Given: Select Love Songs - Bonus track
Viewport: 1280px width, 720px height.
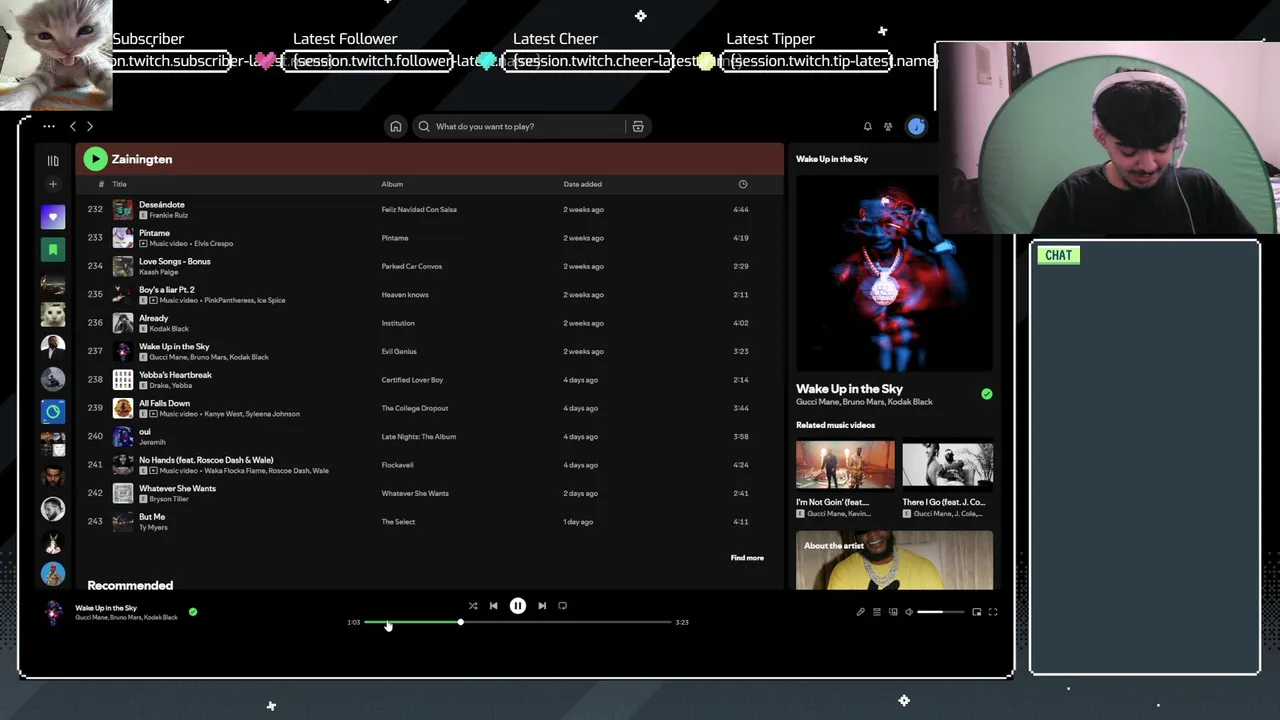Looking at the screenshot, I should (x=175, y=261).
